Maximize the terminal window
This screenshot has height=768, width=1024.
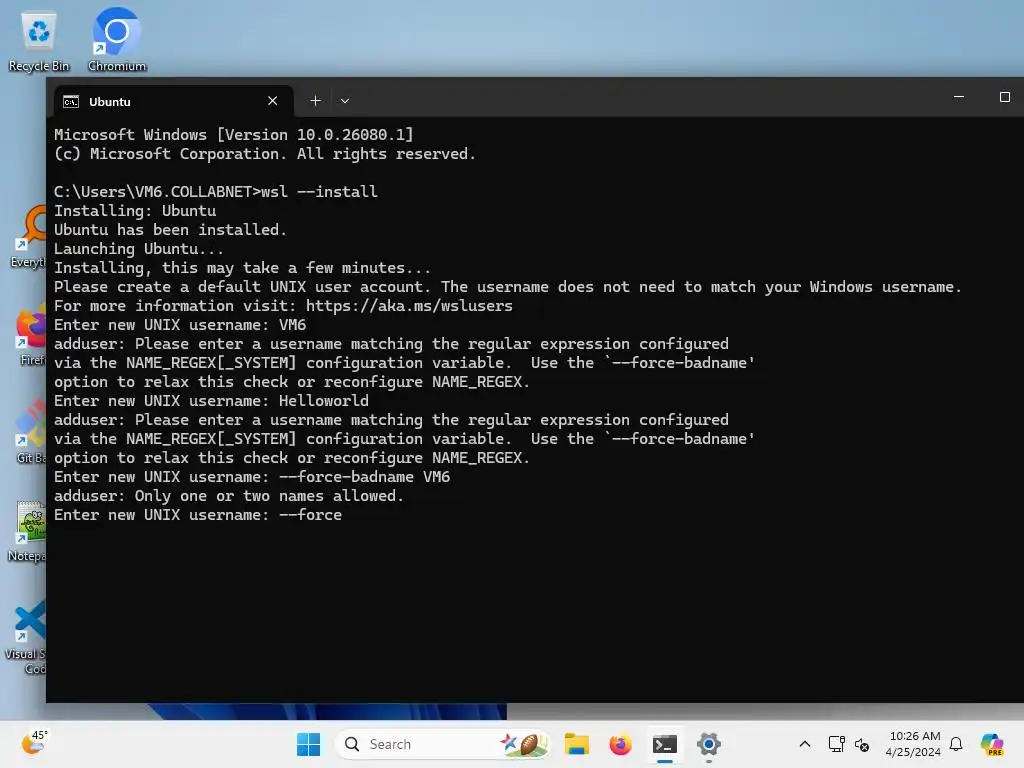pyautogui.click(x=1004, y=97)
